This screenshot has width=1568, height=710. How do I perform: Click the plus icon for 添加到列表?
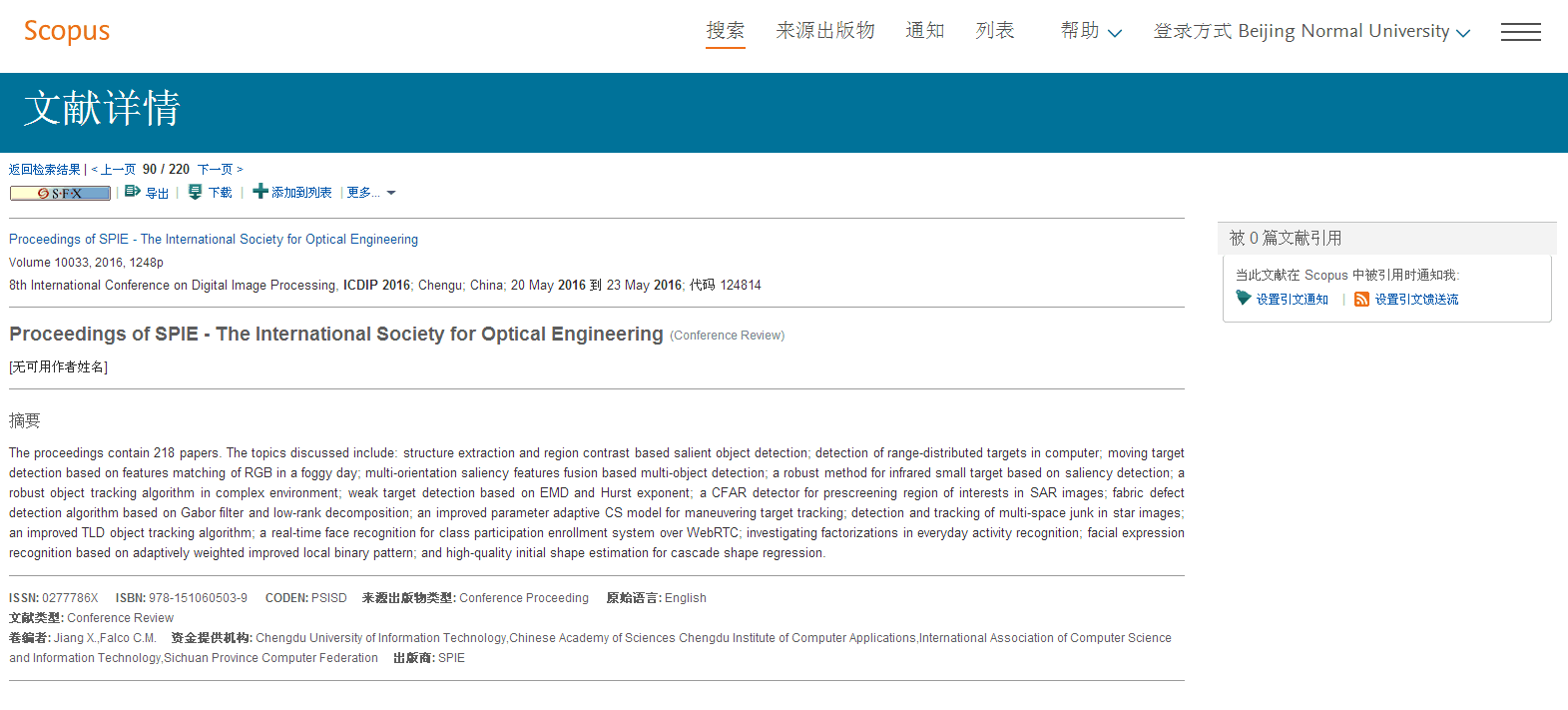[x=261, y=191]
